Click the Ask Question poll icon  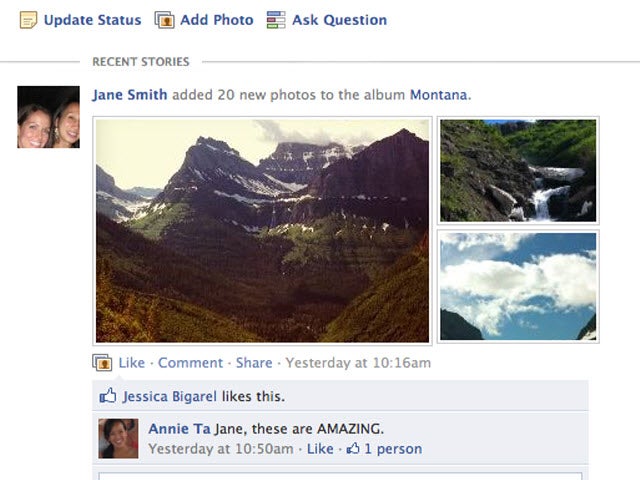pos(276,19)
